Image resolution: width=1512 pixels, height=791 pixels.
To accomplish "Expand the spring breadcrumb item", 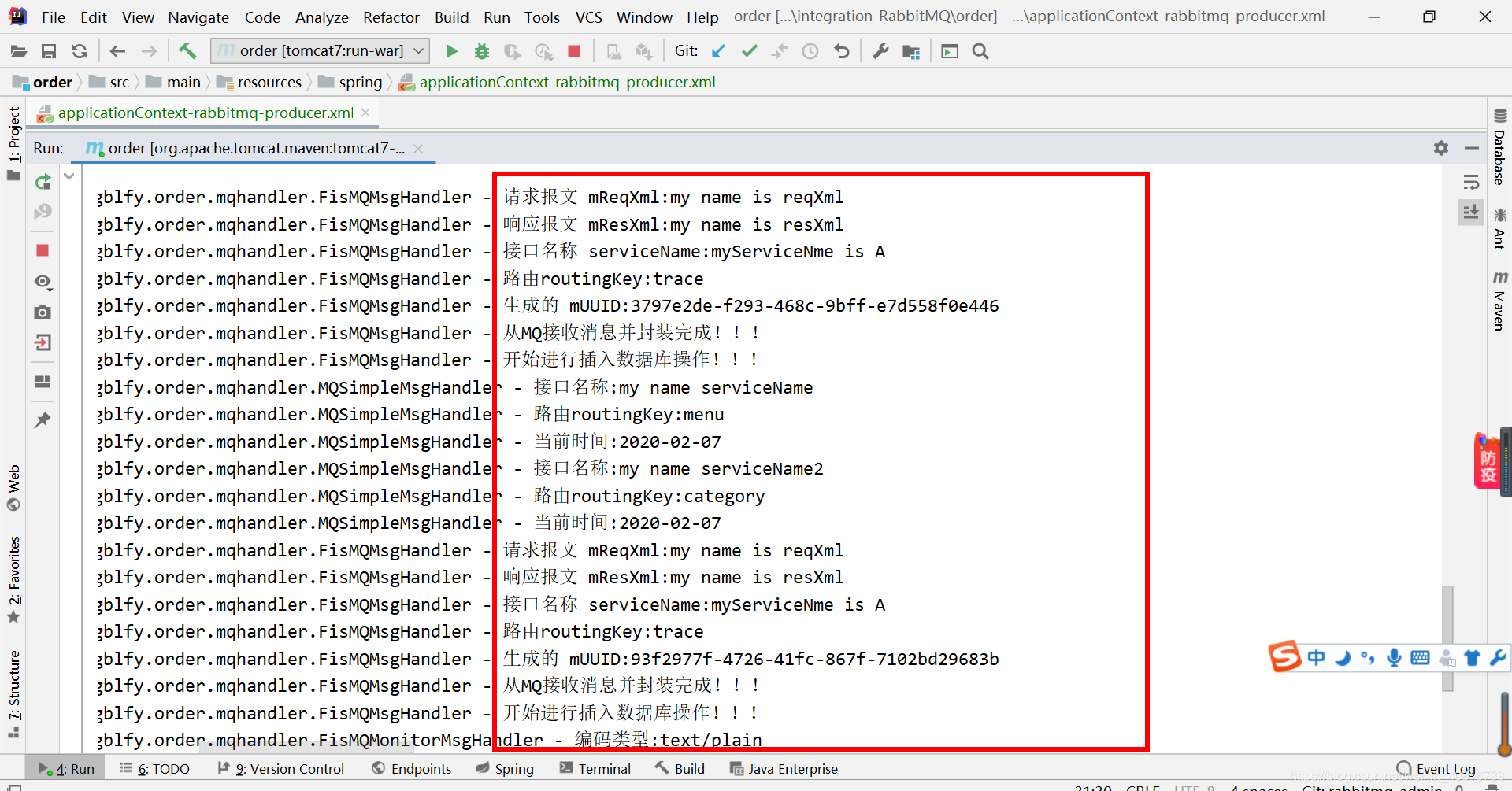I will click(x=350, y=82).
